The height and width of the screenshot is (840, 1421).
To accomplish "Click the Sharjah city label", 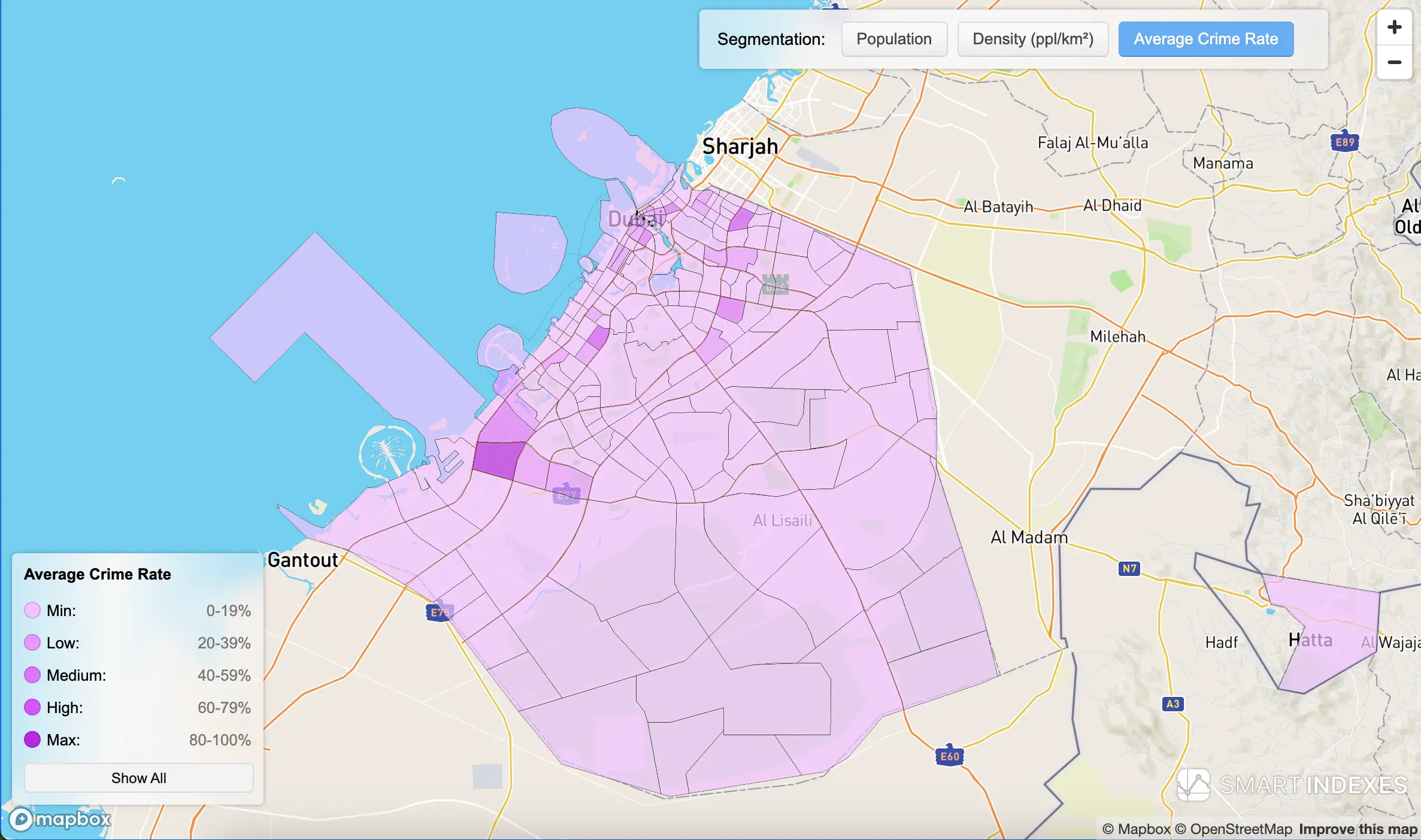I will (740, 147).
